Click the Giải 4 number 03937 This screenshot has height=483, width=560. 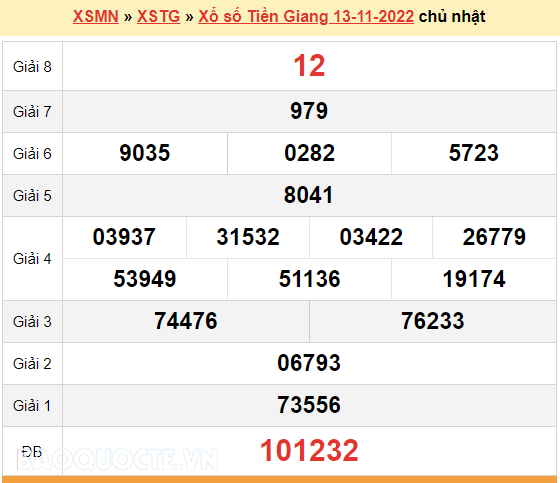124,237
